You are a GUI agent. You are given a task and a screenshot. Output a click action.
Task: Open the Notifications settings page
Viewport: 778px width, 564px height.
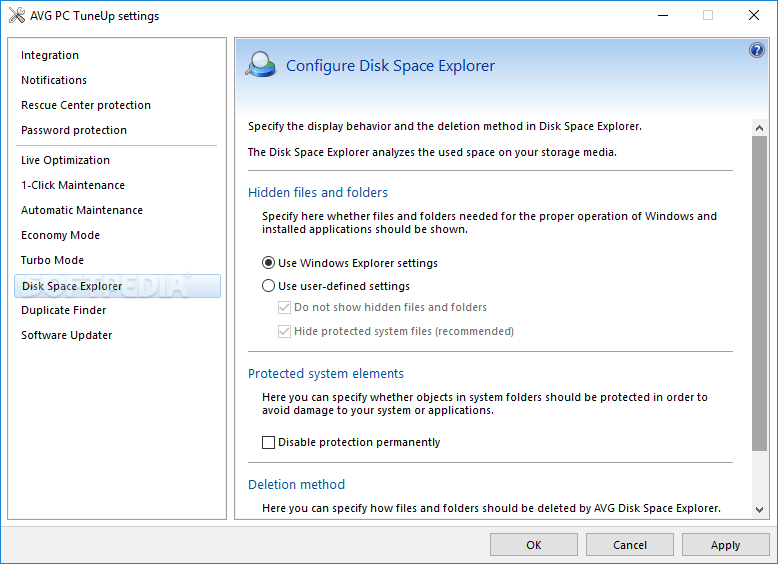(x=54, y=80)
